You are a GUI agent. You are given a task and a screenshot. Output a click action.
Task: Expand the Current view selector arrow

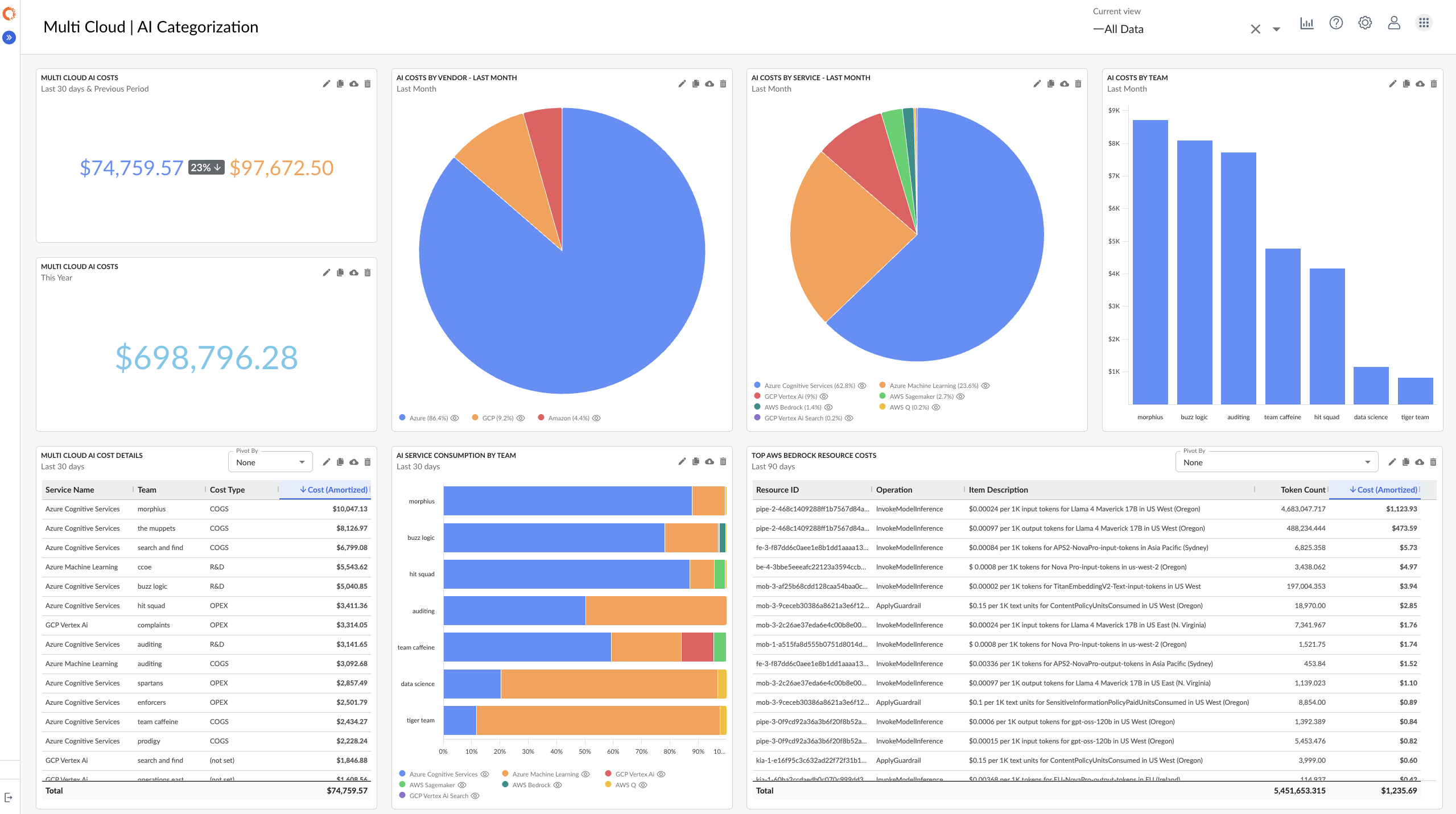[1276, 29]
